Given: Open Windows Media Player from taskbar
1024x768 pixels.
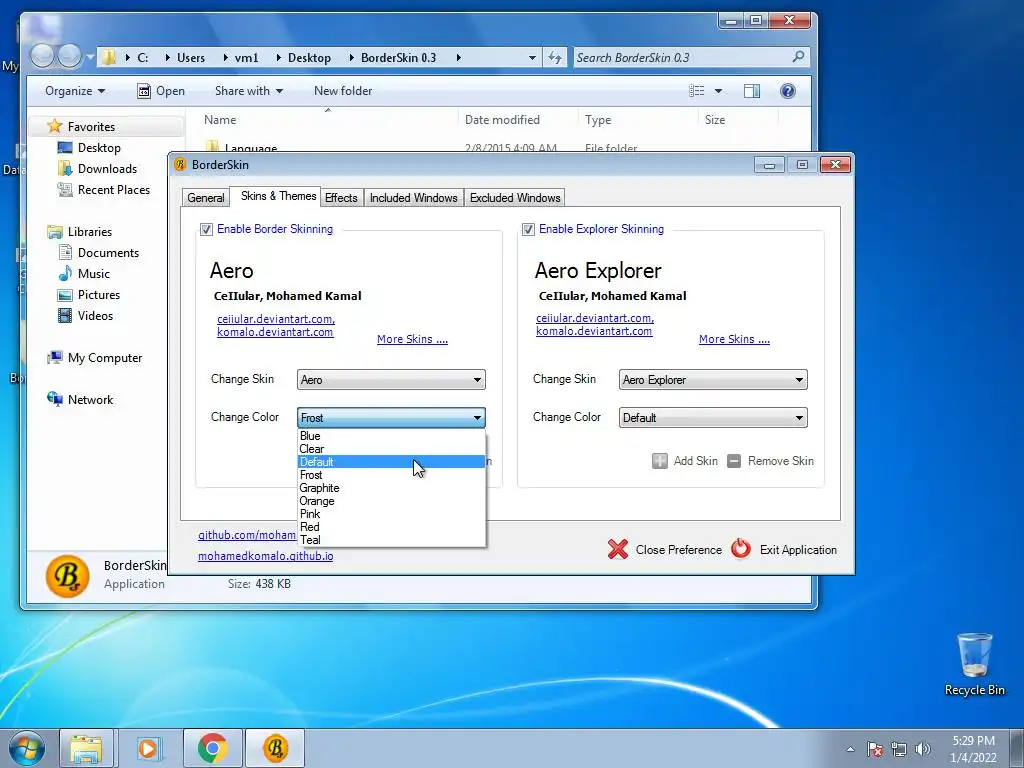Looking at the screenshot, I should [148, 748].
